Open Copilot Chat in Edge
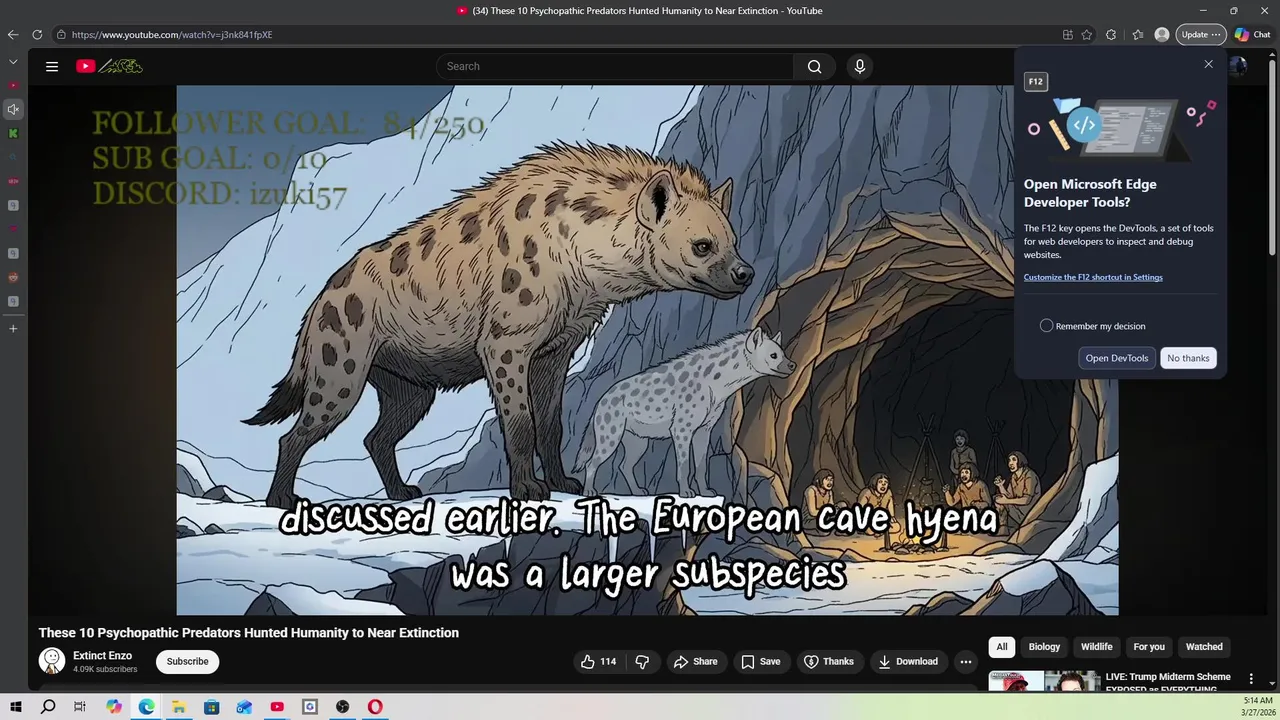 pos(1253,34)
